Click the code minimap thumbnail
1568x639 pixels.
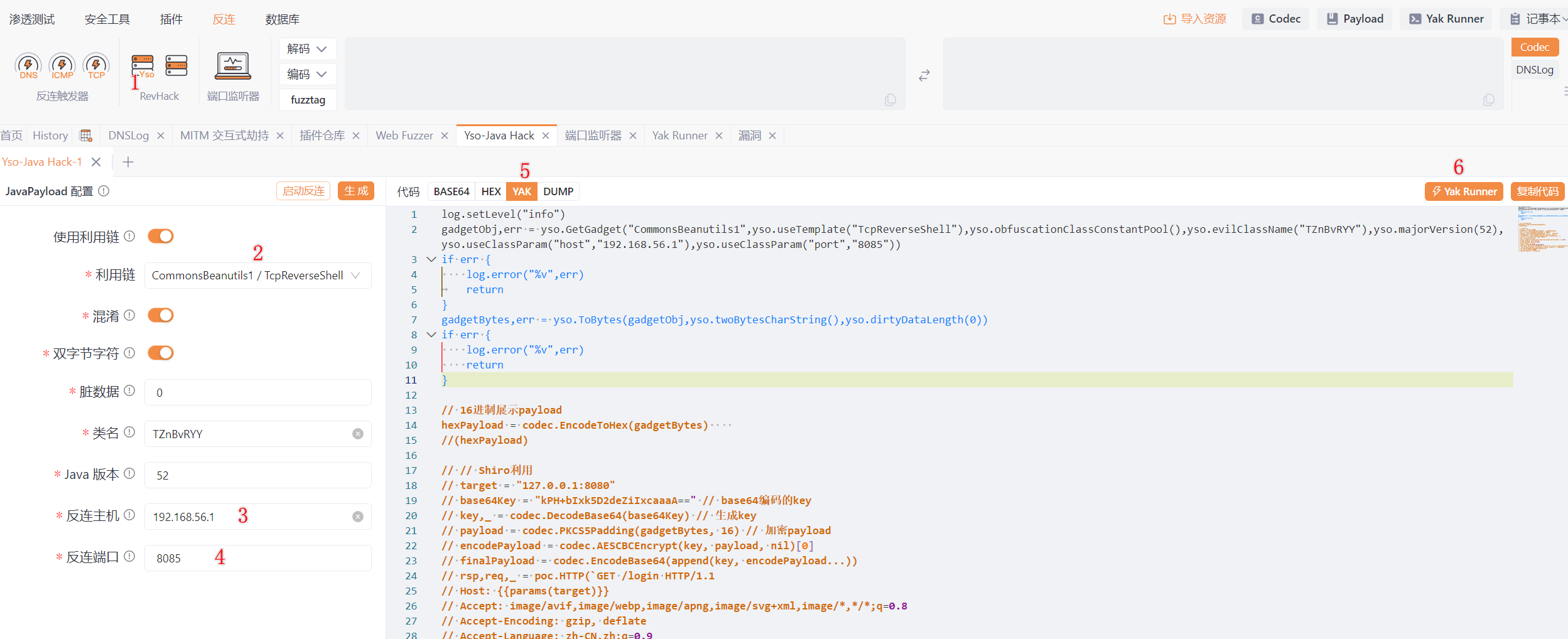pos(1542,229)
